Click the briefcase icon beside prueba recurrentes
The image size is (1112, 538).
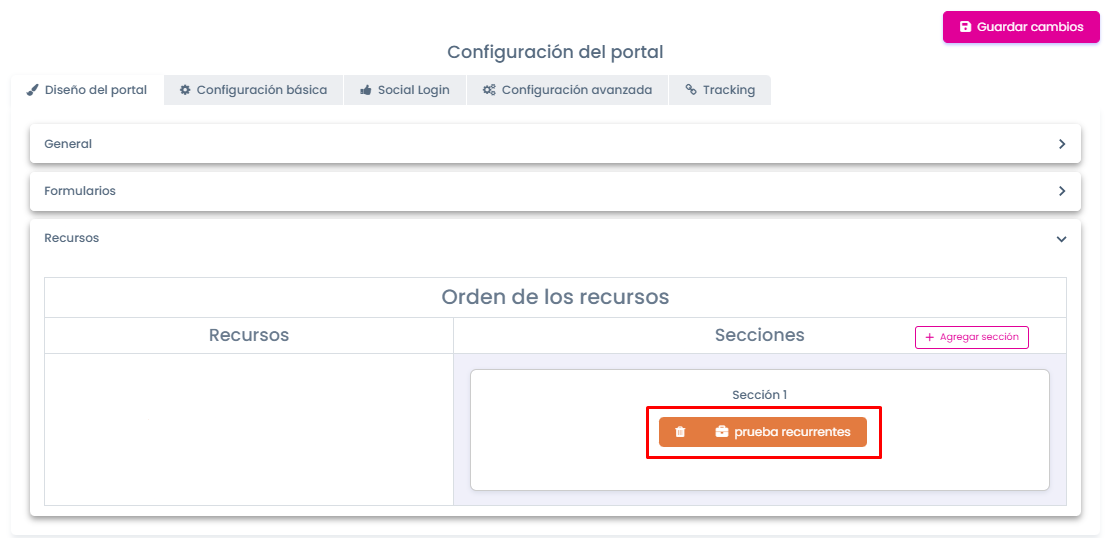[x=722, y=432]
